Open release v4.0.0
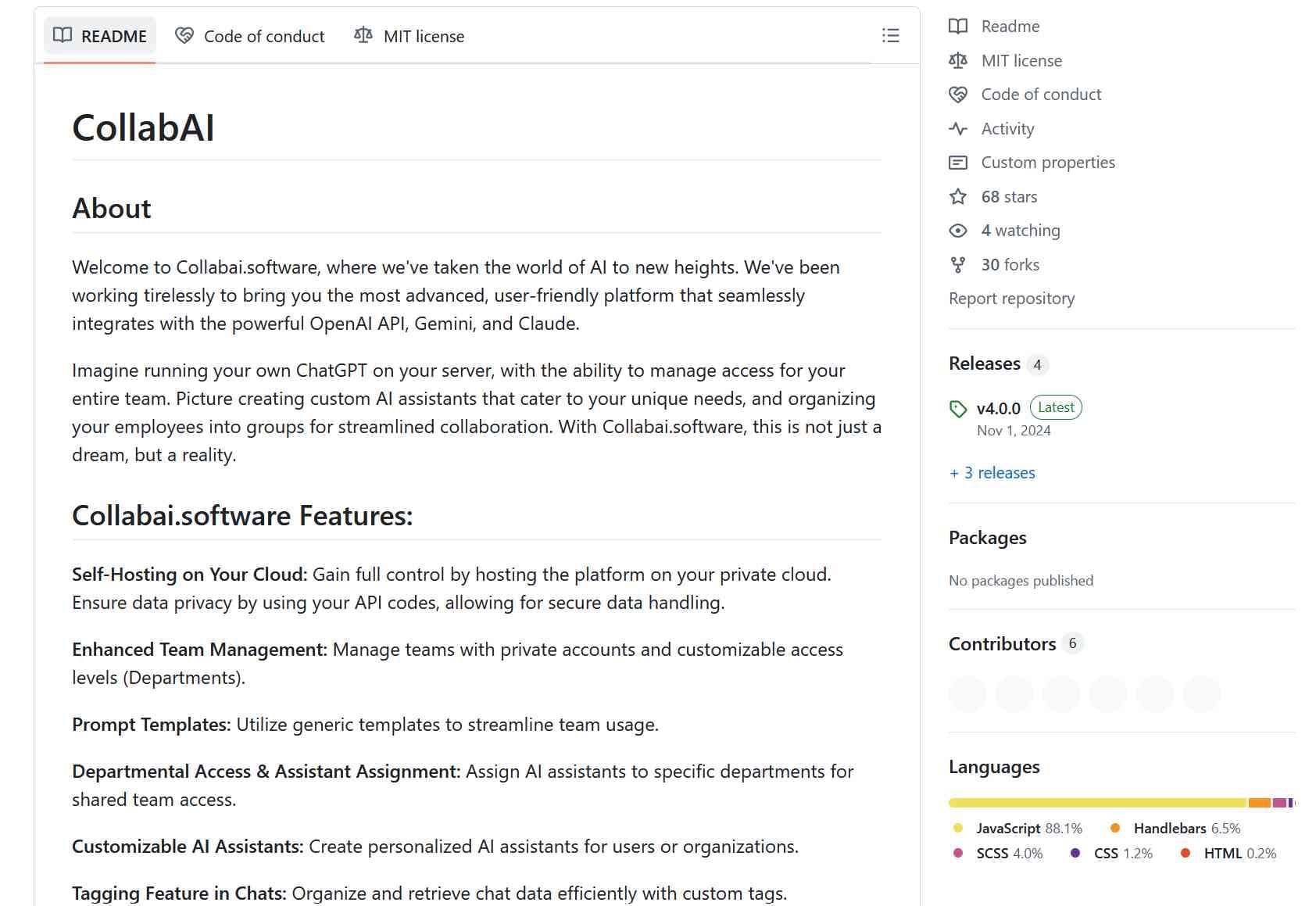 pyautogui.click(x=998, y=408)
